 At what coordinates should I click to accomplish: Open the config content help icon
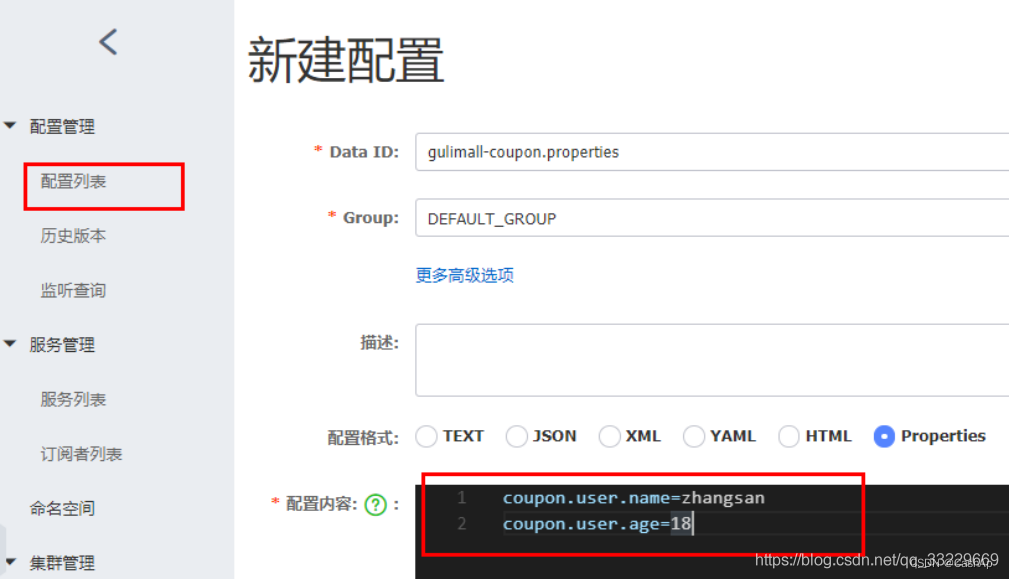point(376,504)
